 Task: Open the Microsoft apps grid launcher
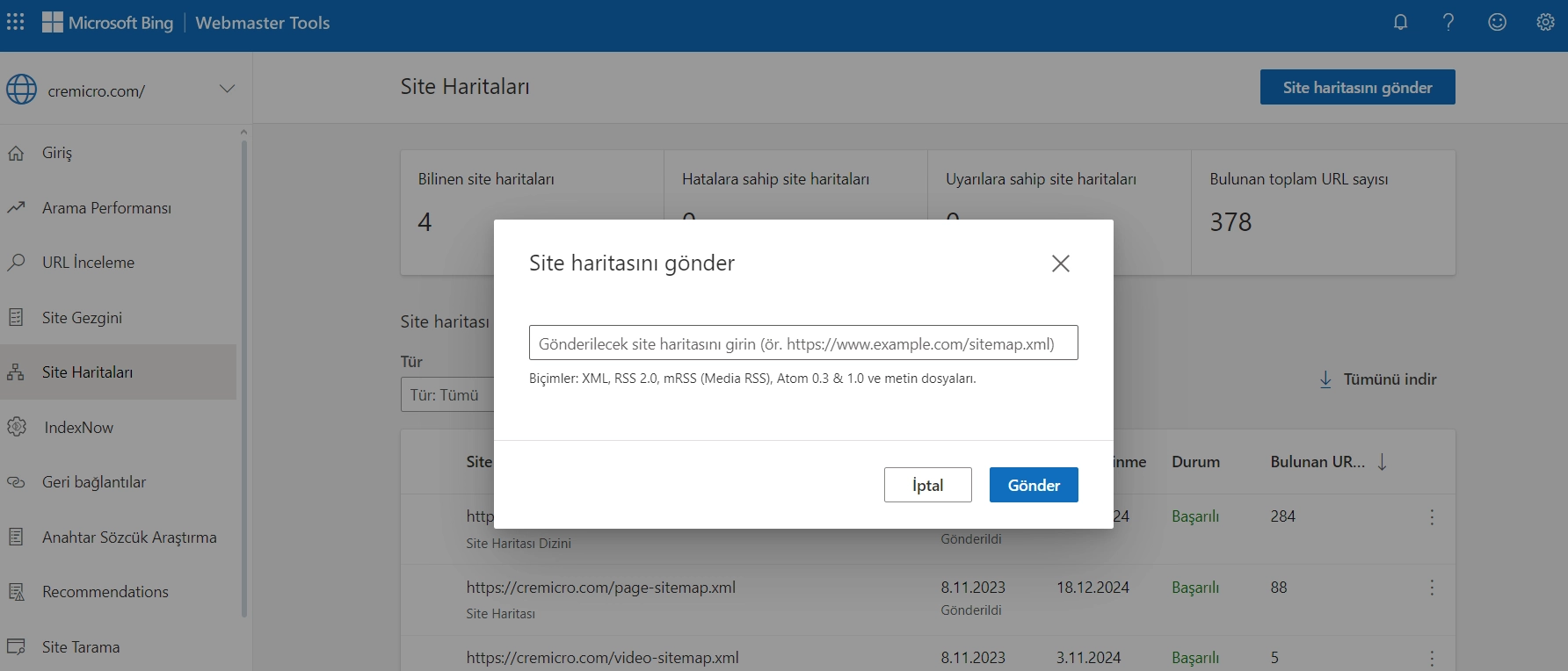[x=16, y=22]
